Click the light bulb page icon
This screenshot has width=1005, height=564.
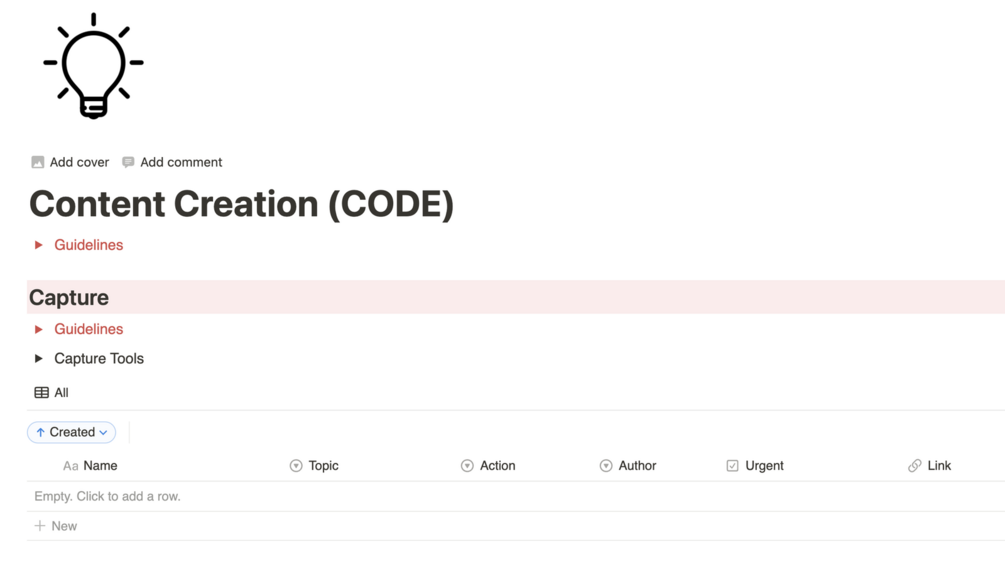(x=94, y=65)
